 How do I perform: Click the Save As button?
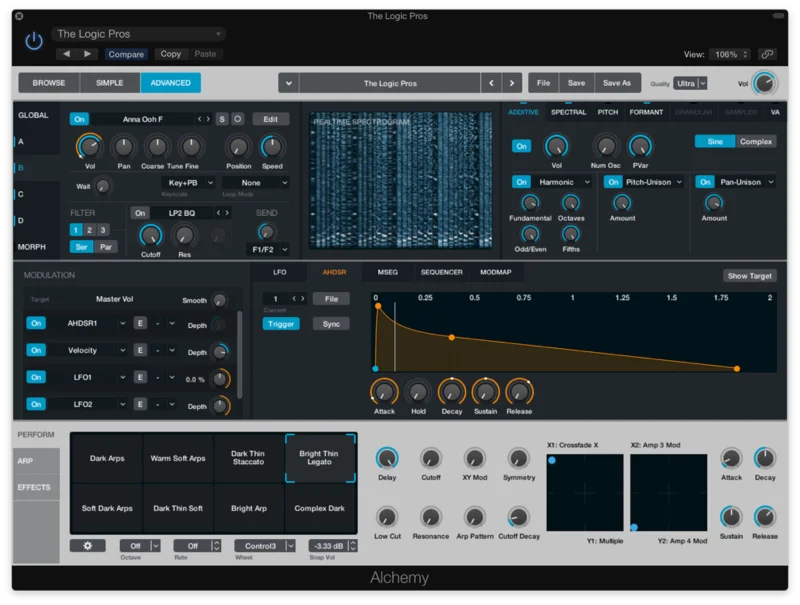(617, 83)
